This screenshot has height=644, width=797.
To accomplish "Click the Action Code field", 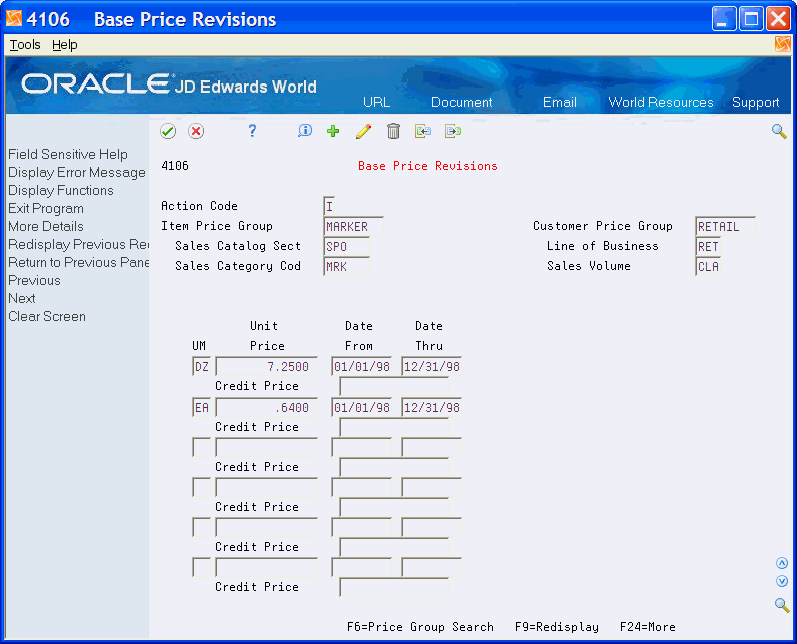I will pyautogui.click(x=329, y=206).
